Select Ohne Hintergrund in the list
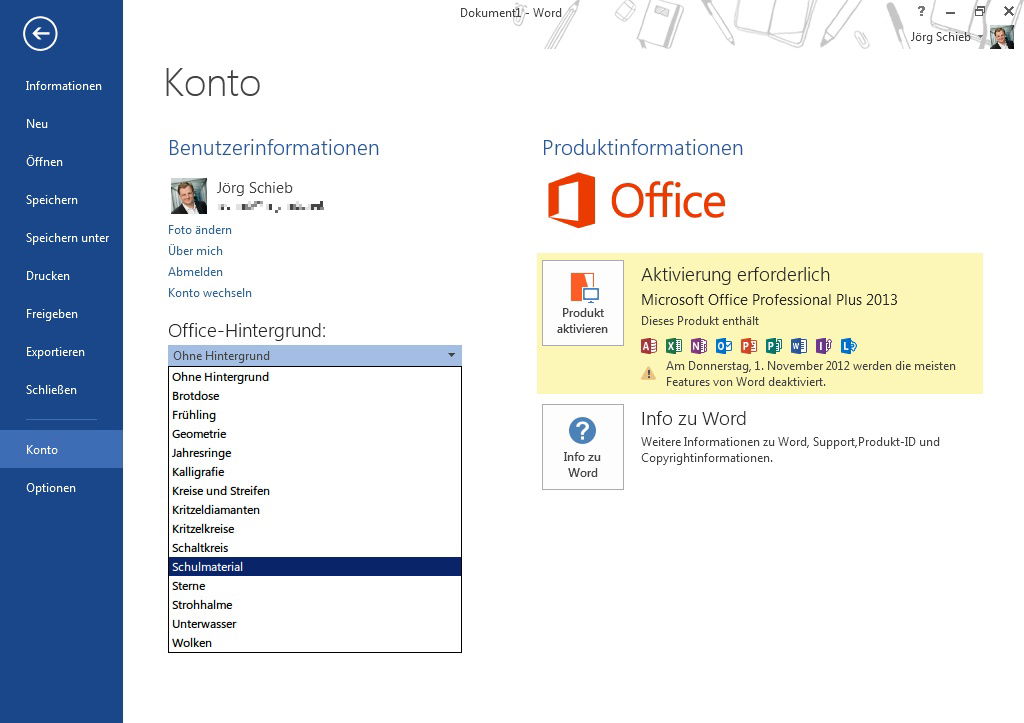Screen dimensions: 1024x723 click(315, 377)
